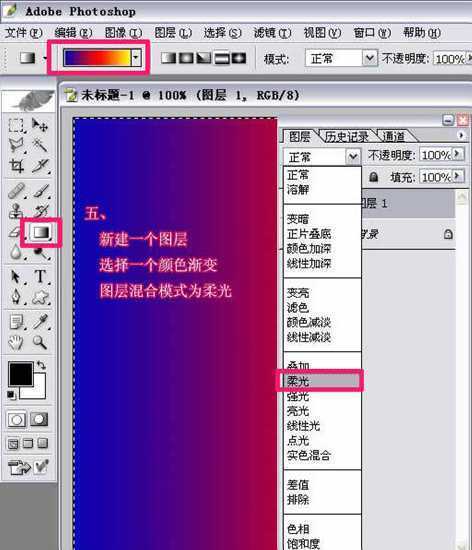Open the layer 填充 slider arrow
The height and width of the screenshot is (550, 472).
pyautogui.click(x=457, y=176)
